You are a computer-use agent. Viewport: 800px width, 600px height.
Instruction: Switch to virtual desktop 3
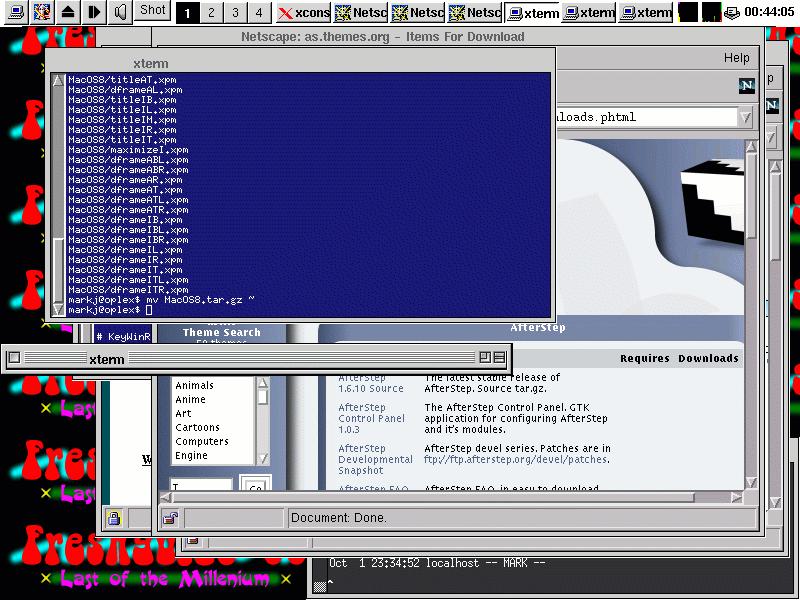click(235, 13)
